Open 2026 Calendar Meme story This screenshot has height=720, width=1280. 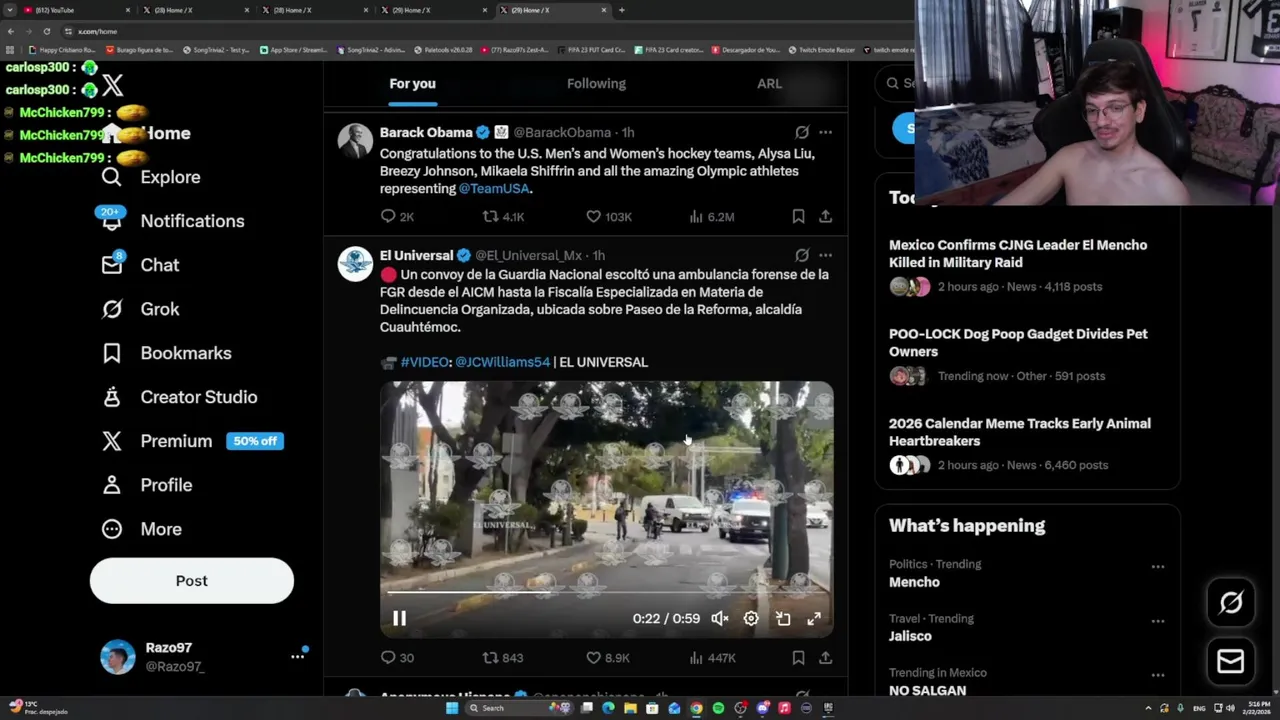point(1020,432)
